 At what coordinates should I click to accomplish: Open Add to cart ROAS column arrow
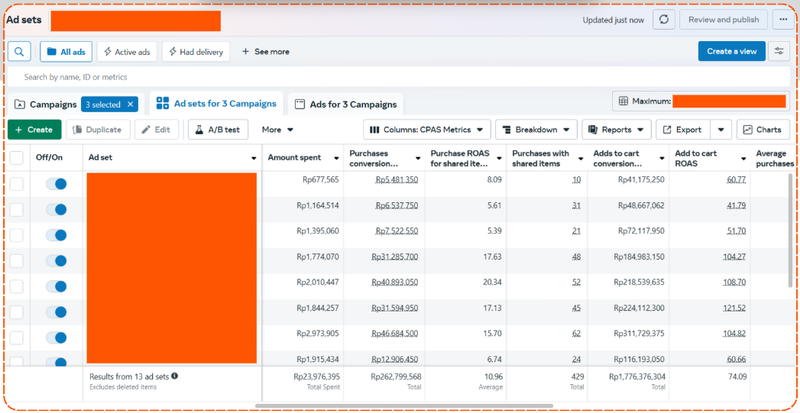pyautogui.click(x=743, y=158)
